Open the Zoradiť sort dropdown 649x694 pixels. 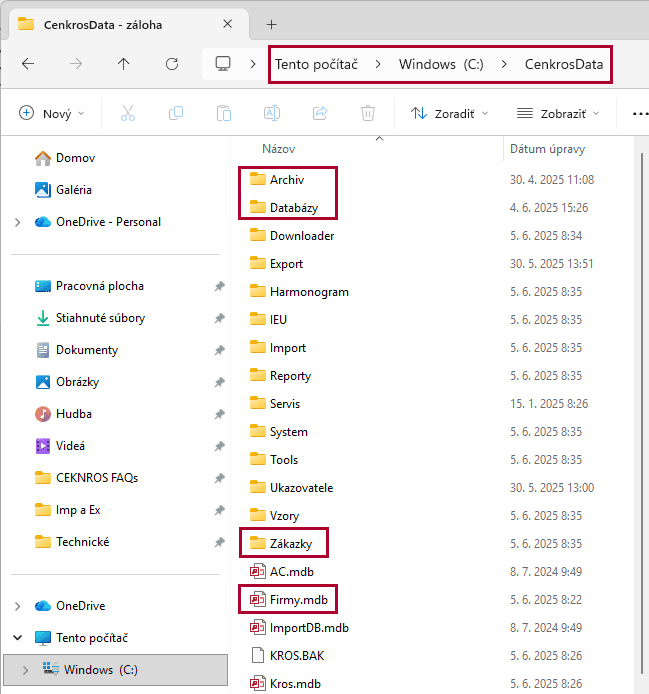450,113
